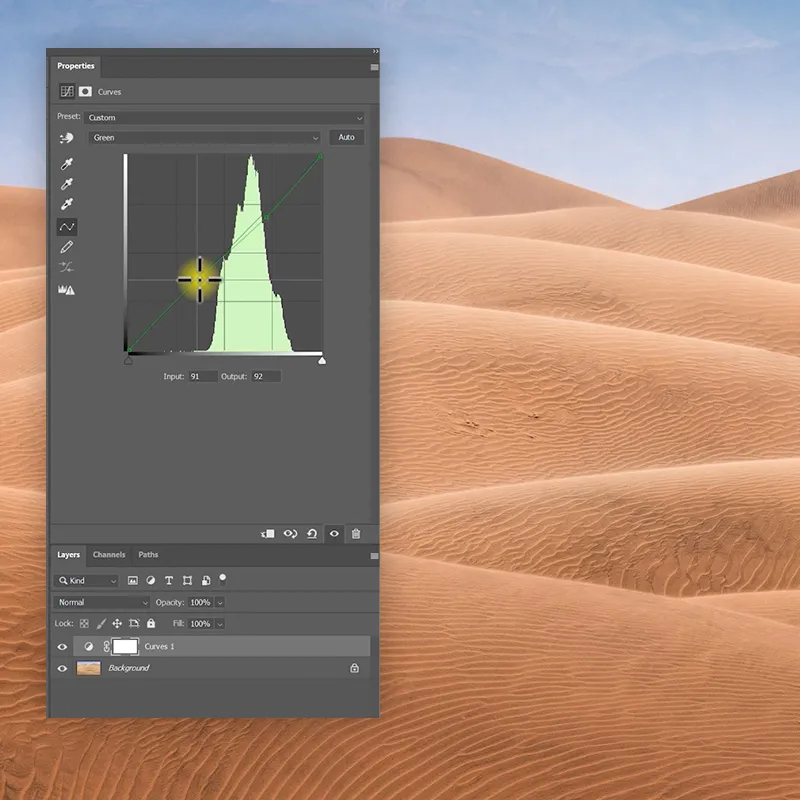Hide the Background layer

[63, 668]
